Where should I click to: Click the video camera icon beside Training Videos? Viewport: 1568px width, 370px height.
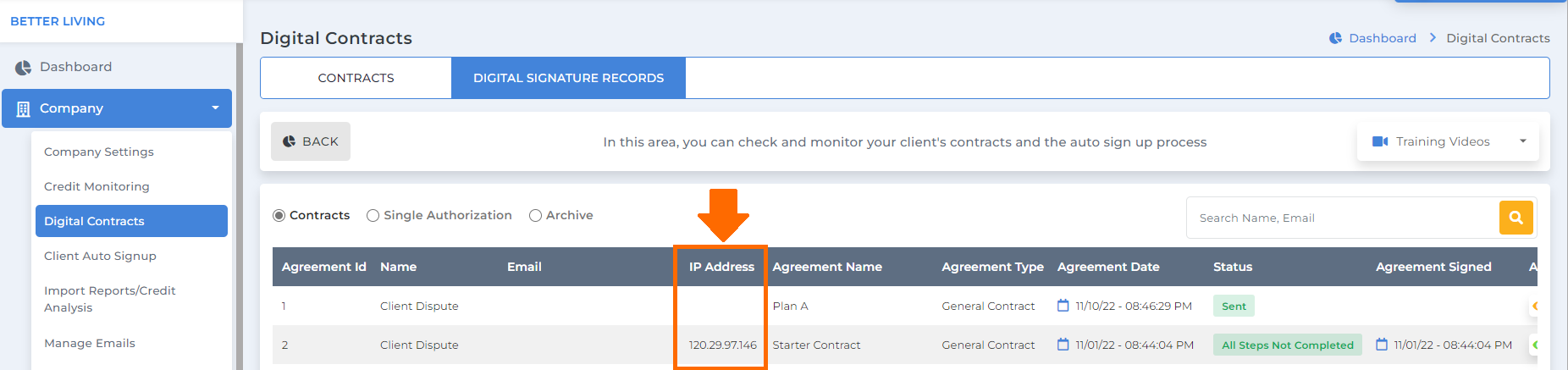tap(1380, 141)
